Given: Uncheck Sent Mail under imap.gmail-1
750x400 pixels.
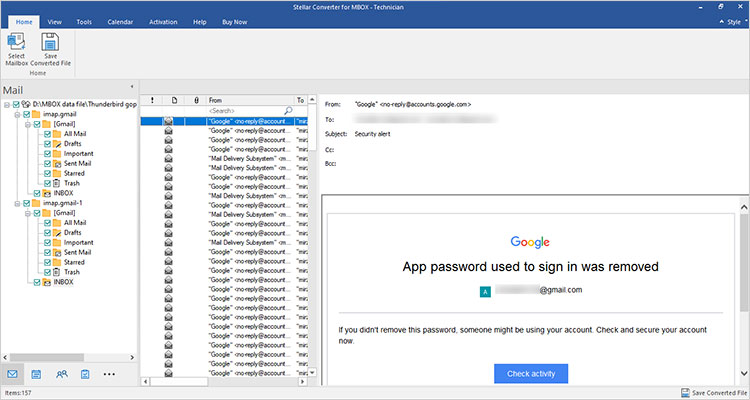Looking at the screenshot, I should (47, 252).
